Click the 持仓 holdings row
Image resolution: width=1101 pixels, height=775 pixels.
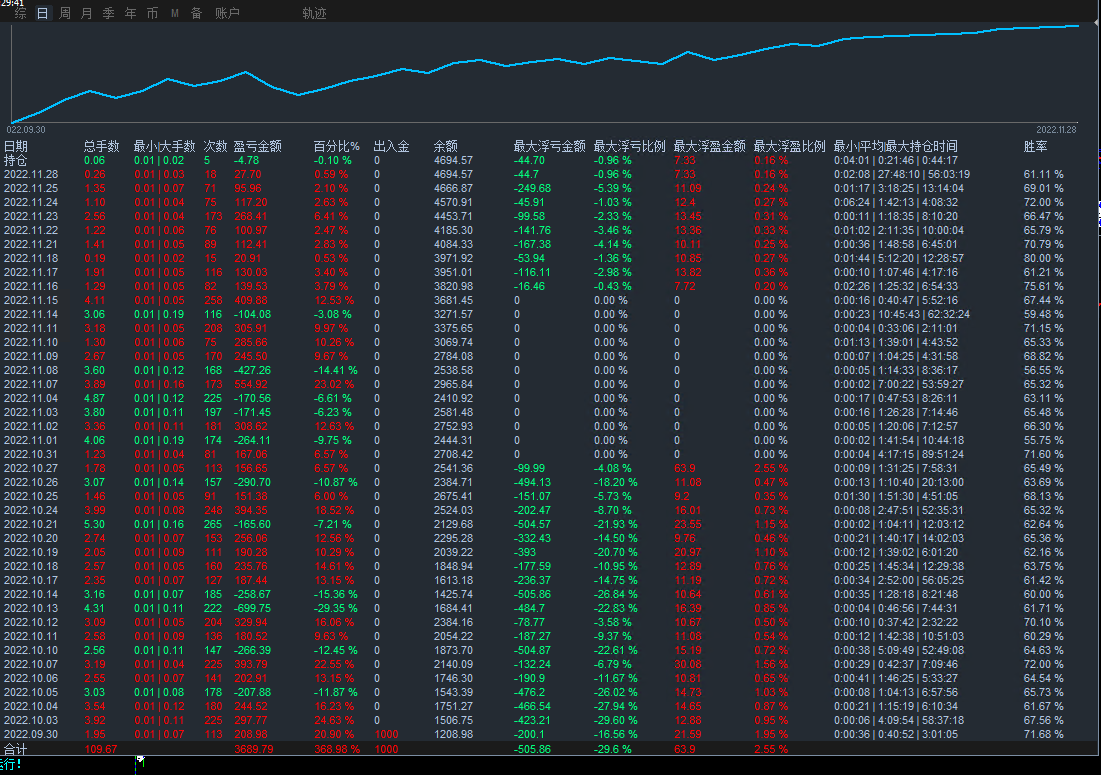point(16,160)
